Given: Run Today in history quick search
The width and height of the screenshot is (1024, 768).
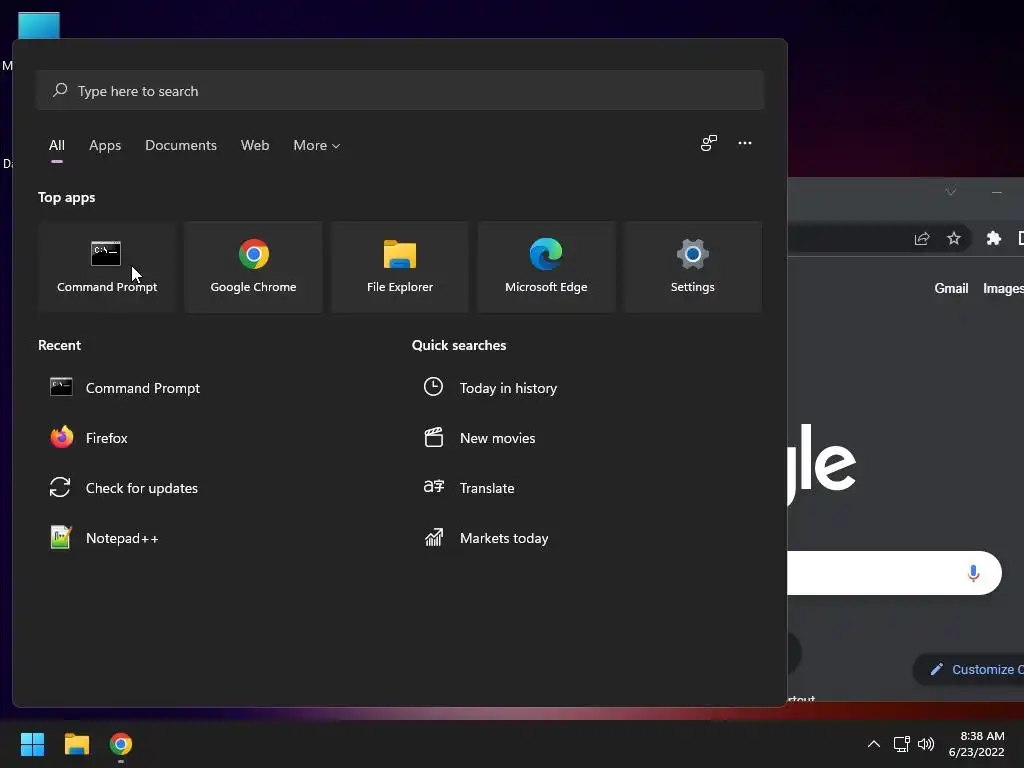Looking at the screenshot, I should tap(490, 388).
